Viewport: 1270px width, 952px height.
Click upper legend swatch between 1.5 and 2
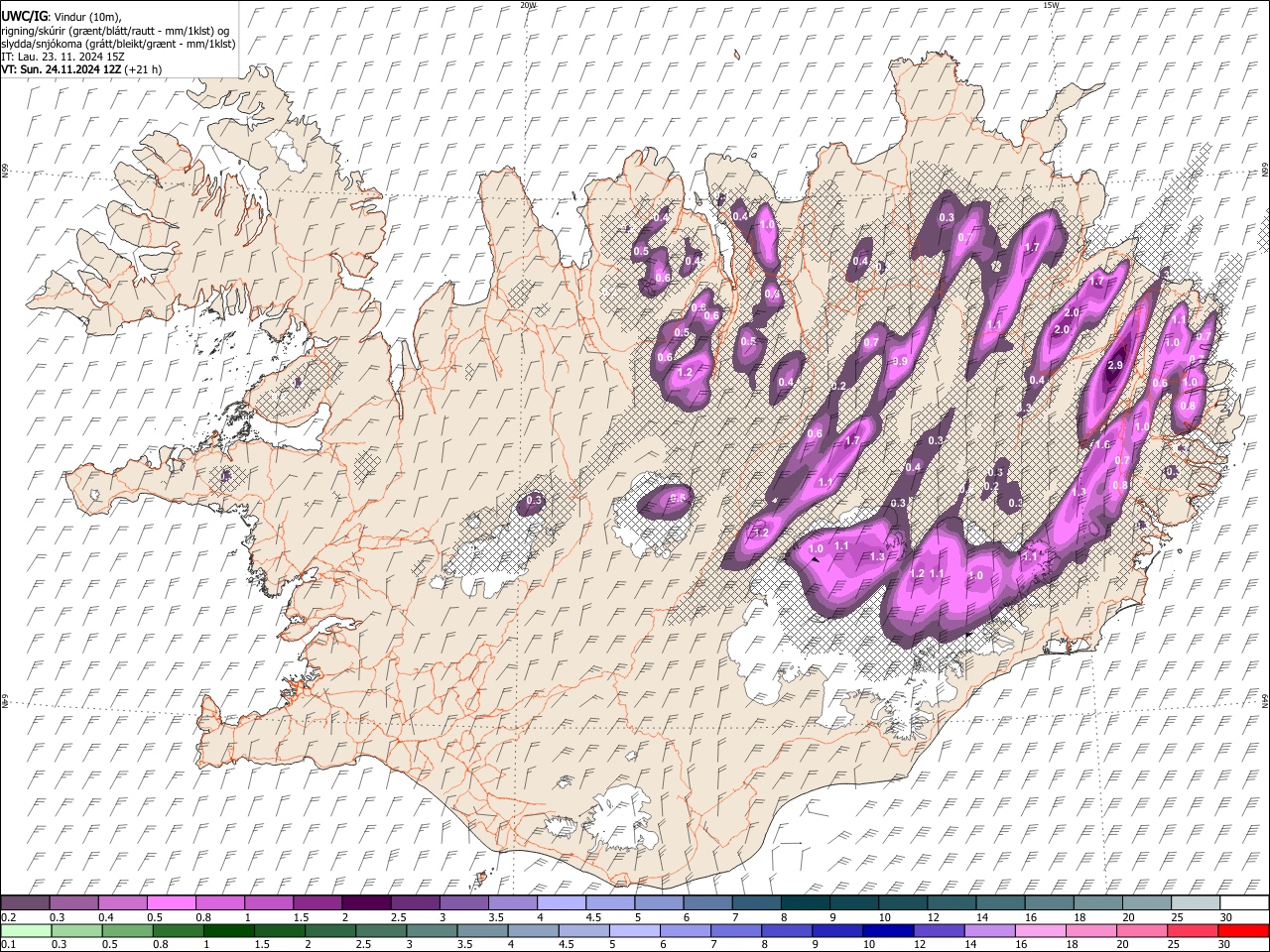click(x=317, y=902)
